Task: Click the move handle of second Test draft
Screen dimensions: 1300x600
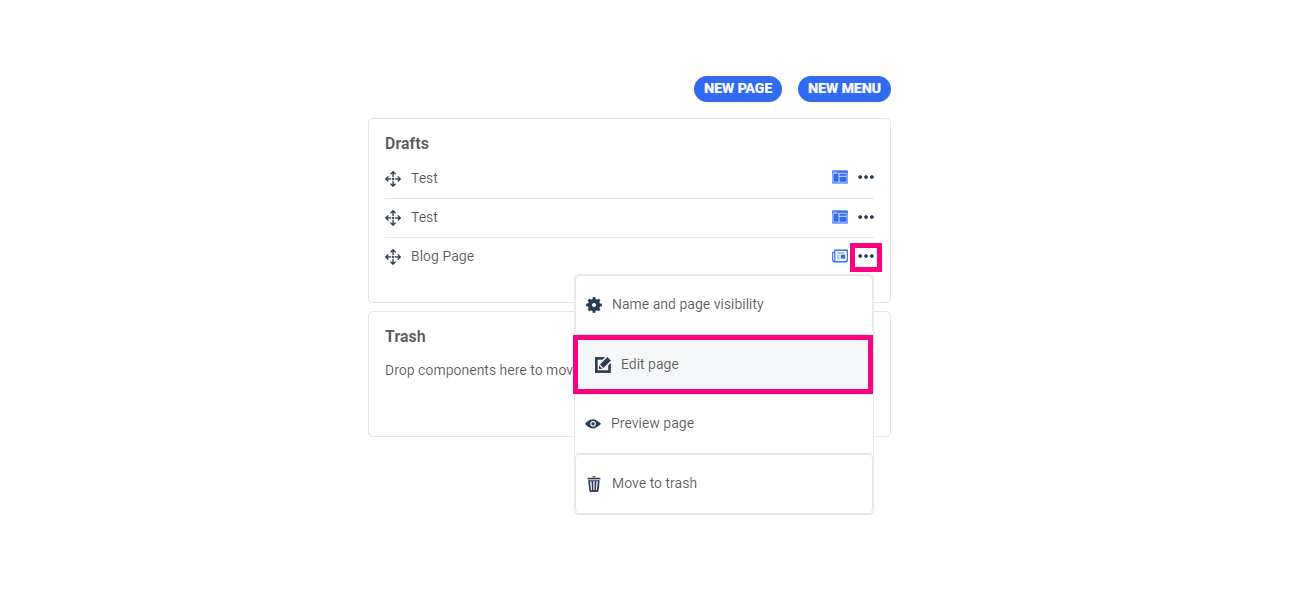Action: tap(393, 218)
